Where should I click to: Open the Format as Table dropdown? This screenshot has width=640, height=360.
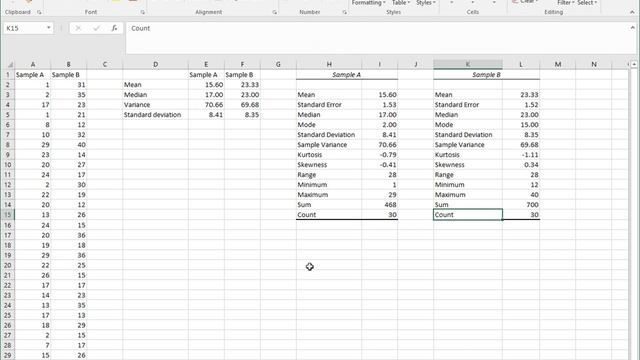401,3
